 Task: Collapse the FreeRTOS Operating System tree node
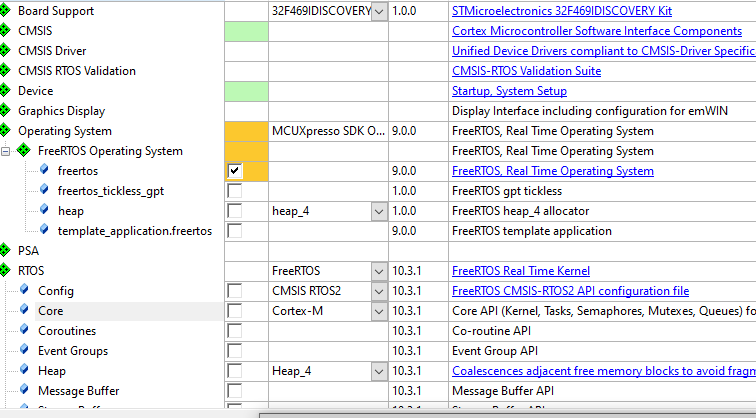tap(5, 151)
